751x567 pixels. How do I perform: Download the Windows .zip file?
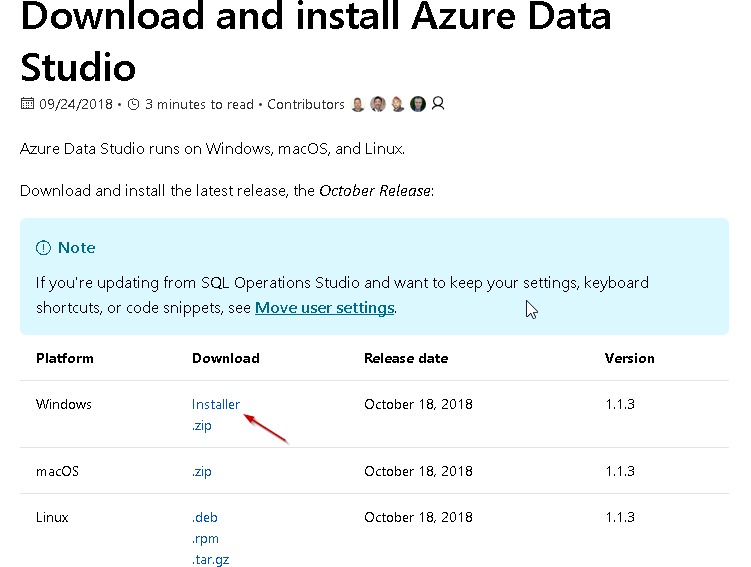coord(202,426)
